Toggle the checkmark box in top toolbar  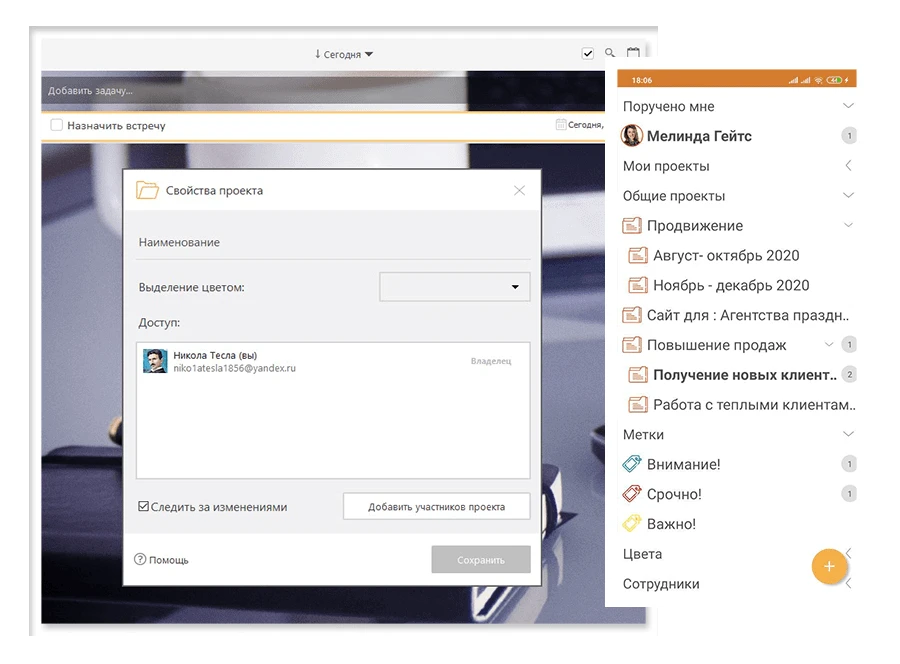pyautogui.click(x=587, y=54)
